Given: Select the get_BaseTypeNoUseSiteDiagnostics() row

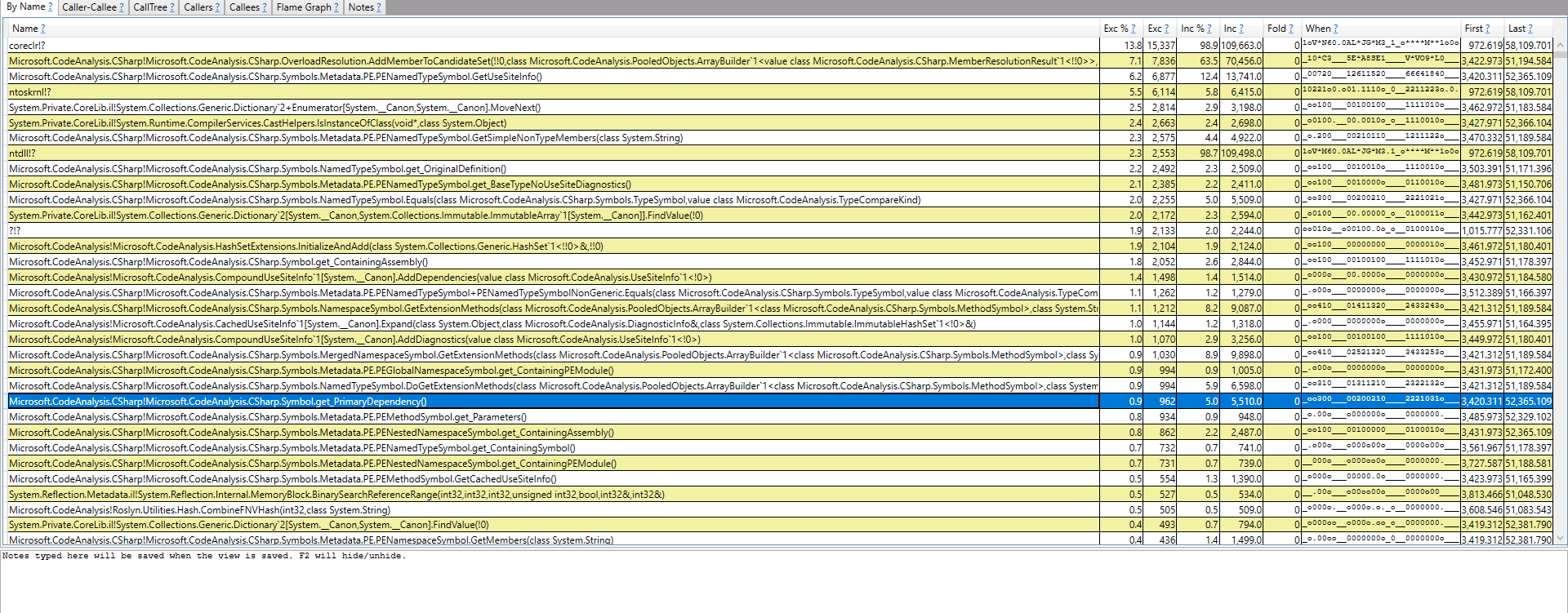Looking at the screenshot, I should coord(780,184).
